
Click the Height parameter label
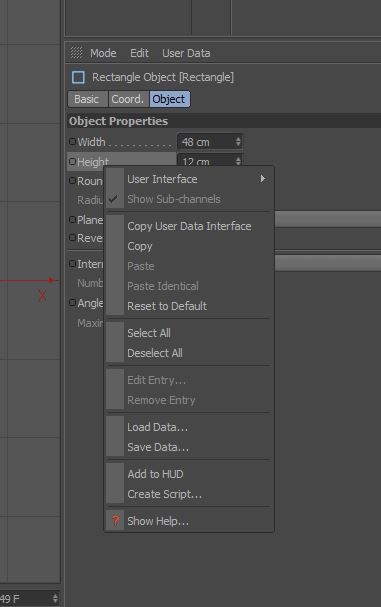click(x=93, y=161)
